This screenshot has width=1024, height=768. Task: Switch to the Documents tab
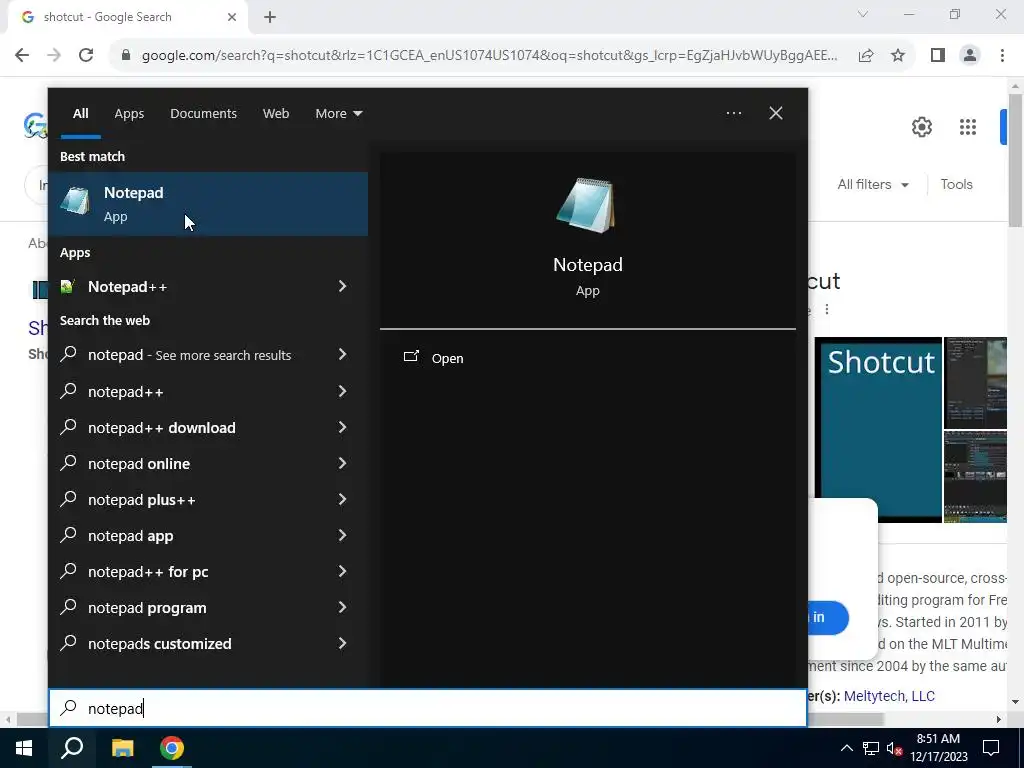(203, 114)
